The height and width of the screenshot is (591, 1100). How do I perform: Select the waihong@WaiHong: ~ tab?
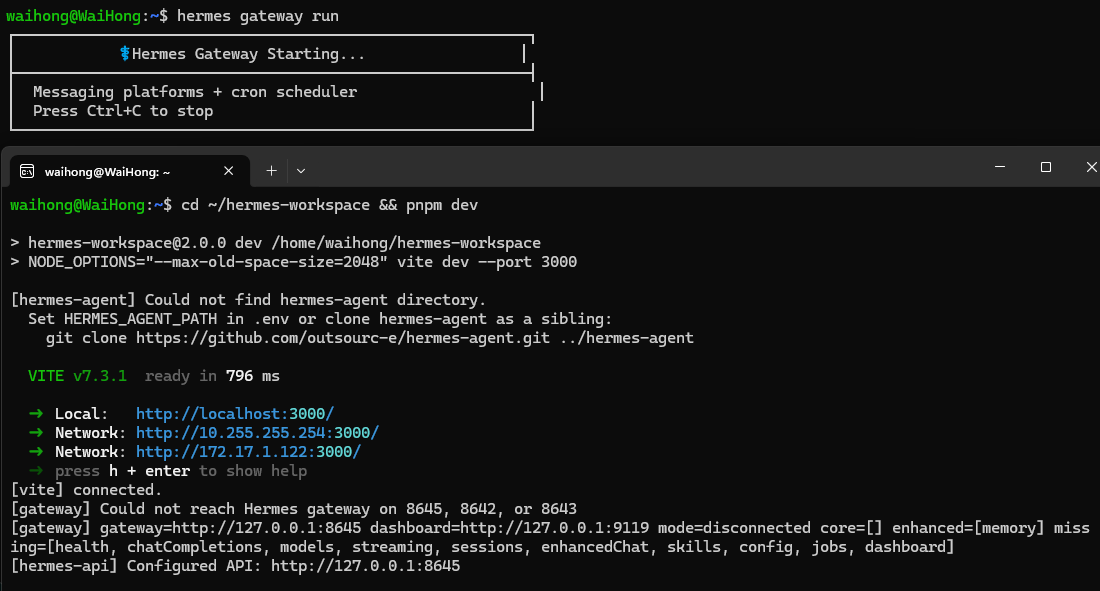pyautogui.click(x=130, y=171)
